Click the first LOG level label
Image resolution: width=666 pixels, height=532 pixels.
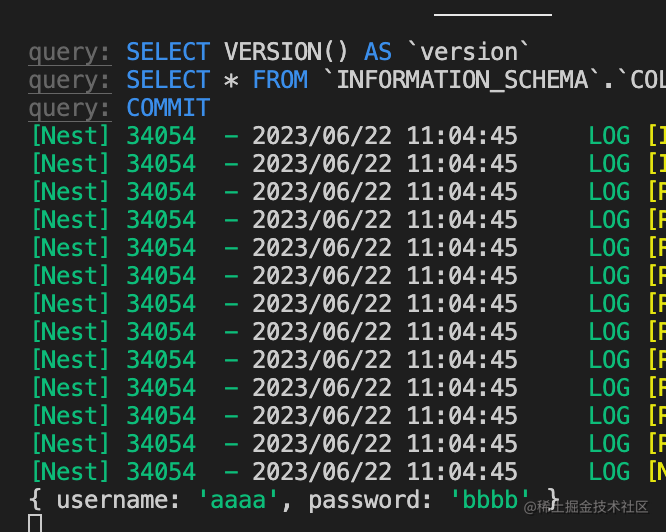click(609, 135)
